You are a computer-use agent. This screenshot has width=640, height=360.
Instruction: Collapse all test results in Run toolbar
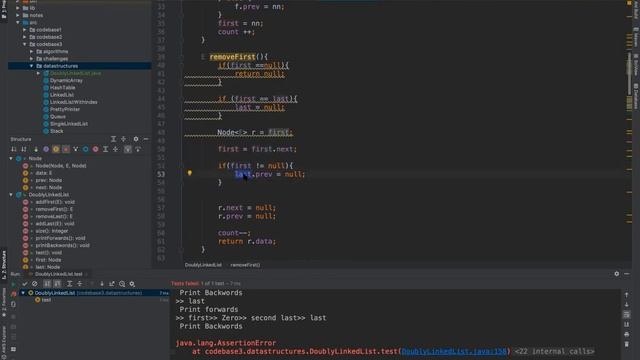point(80,284)
